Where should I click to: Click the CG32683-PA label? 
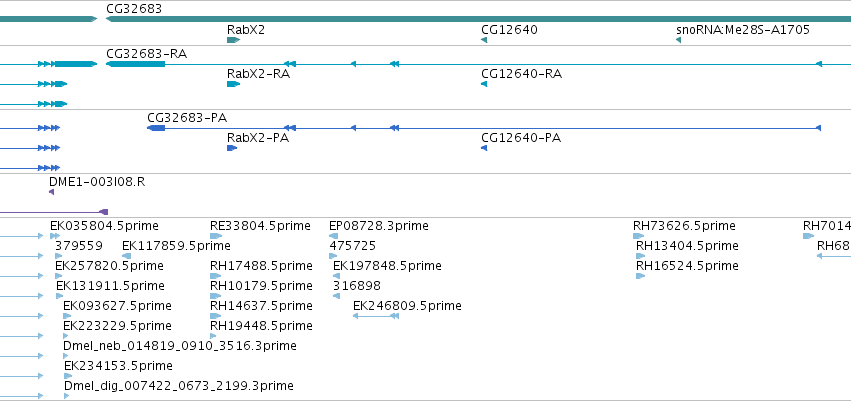pyautogui.click(x=187, y=118)
